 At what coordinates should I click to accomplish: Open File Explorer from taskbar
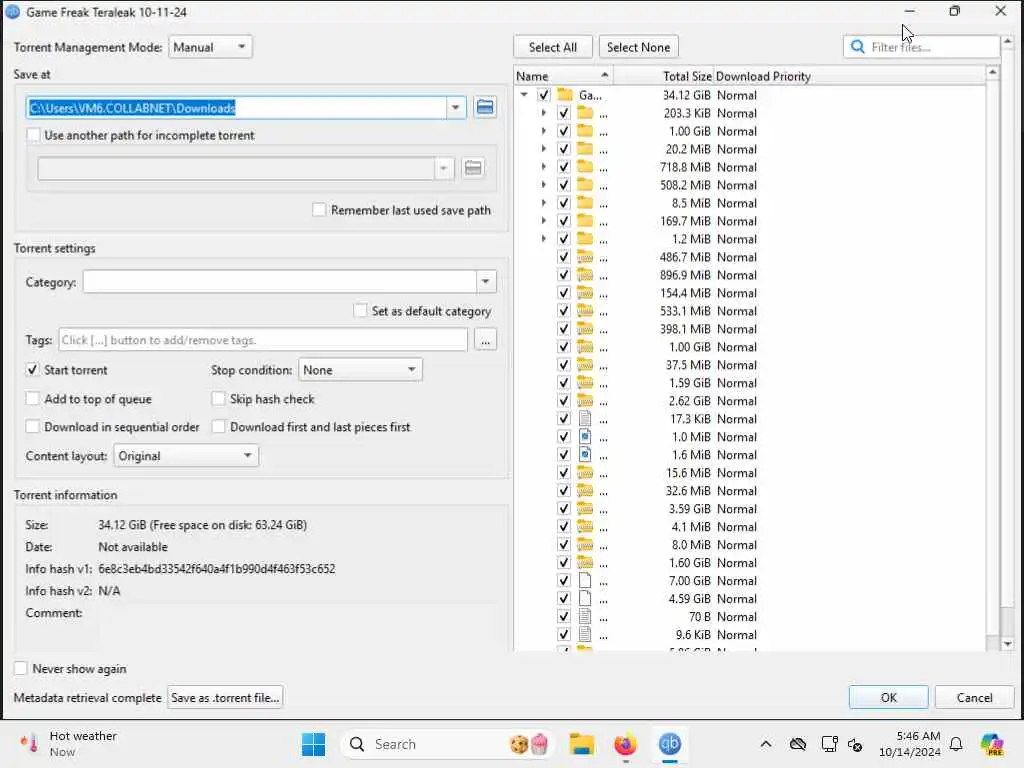pyautogui.click(x=581, y=744)
